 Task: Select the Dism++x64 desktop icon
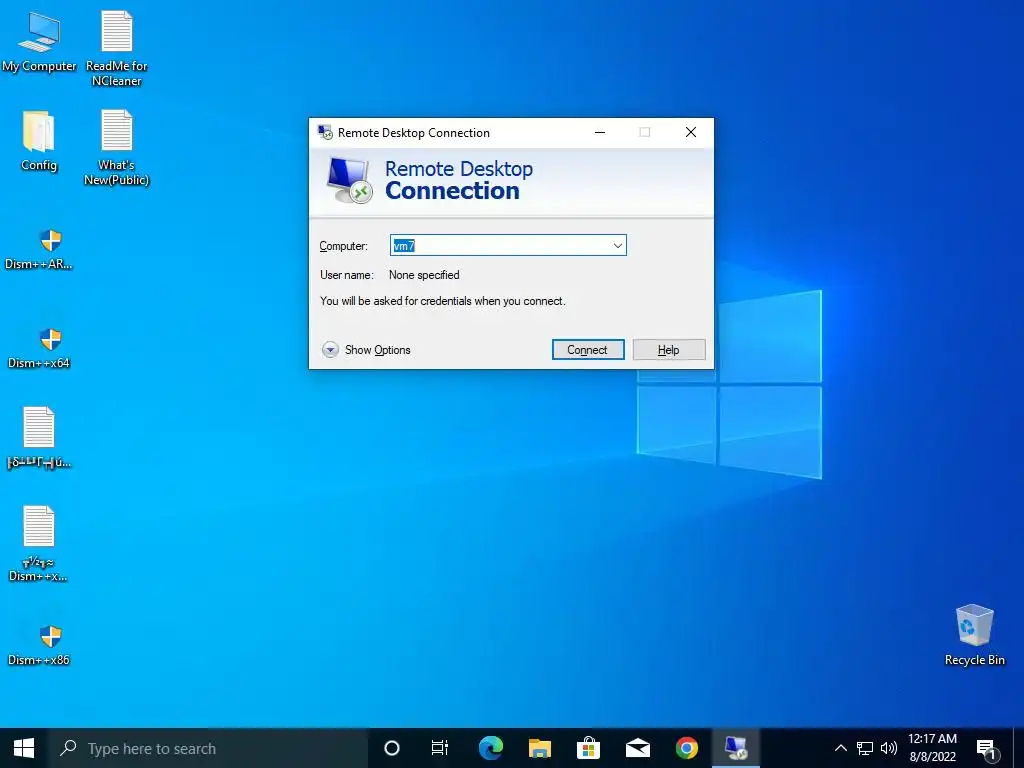click(x=39, y=348)
